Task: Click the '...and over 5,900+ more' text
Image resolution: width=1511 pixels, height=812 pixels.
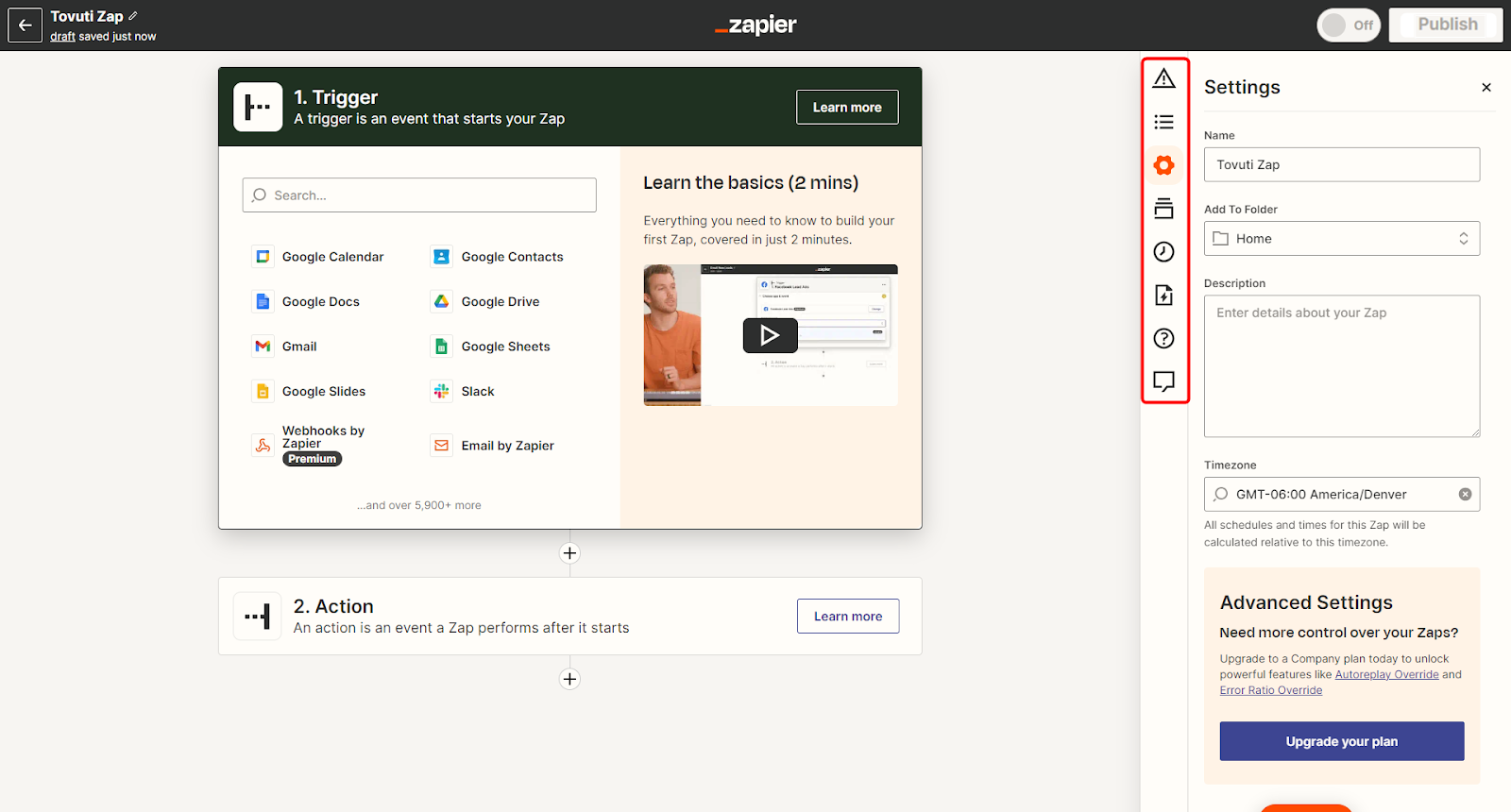Action: [x=419, y=505]
